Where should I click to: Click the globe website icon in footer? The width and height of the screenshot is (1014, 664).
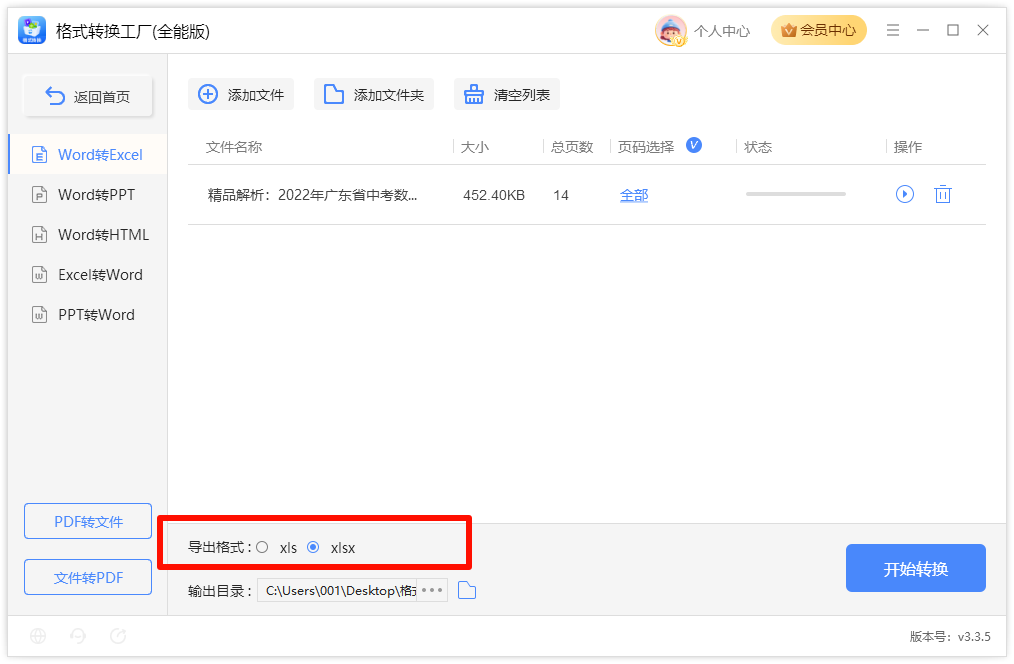pos(38,636)
